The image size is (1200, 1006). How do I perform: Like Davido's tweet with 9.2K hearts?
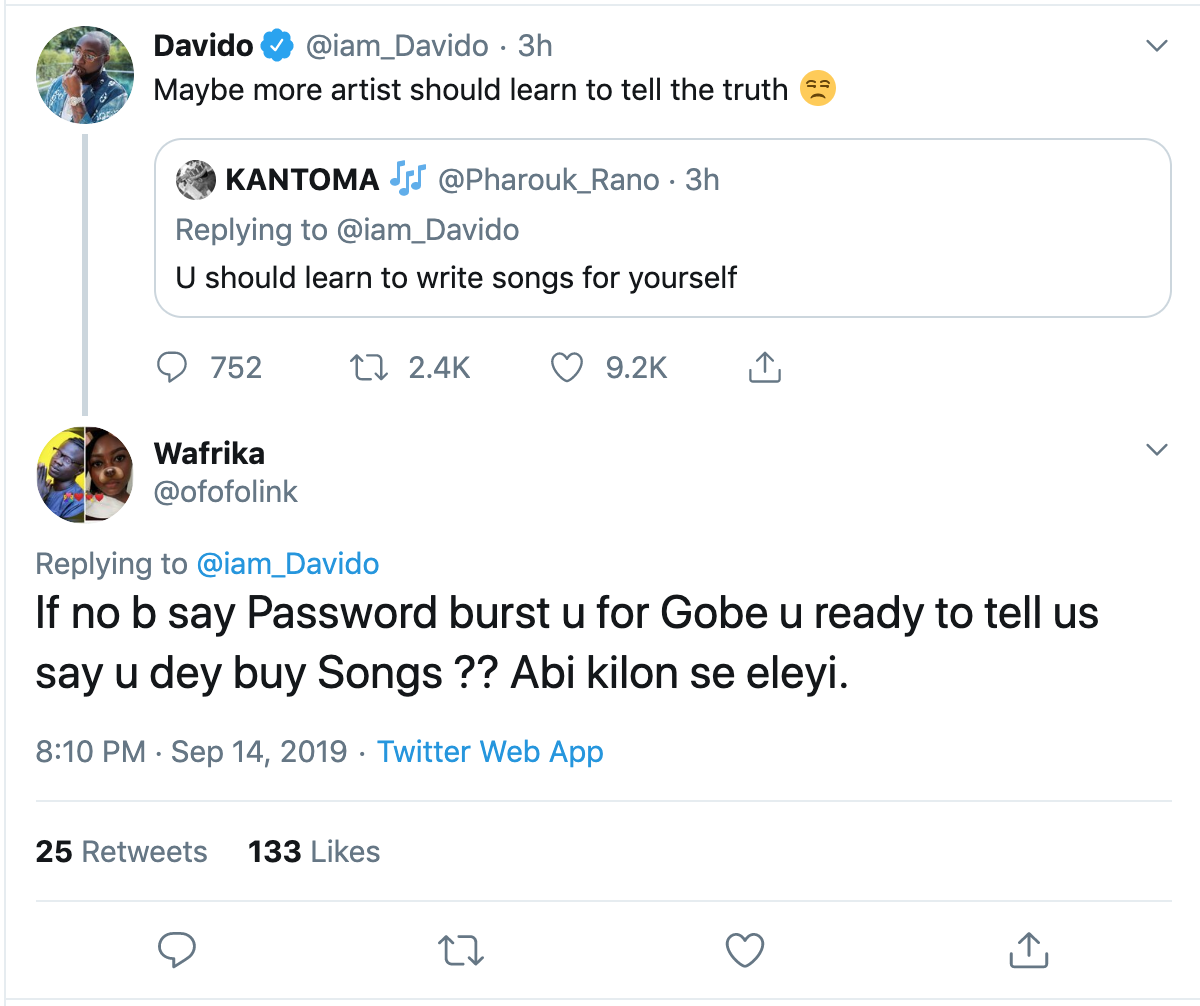567,368
